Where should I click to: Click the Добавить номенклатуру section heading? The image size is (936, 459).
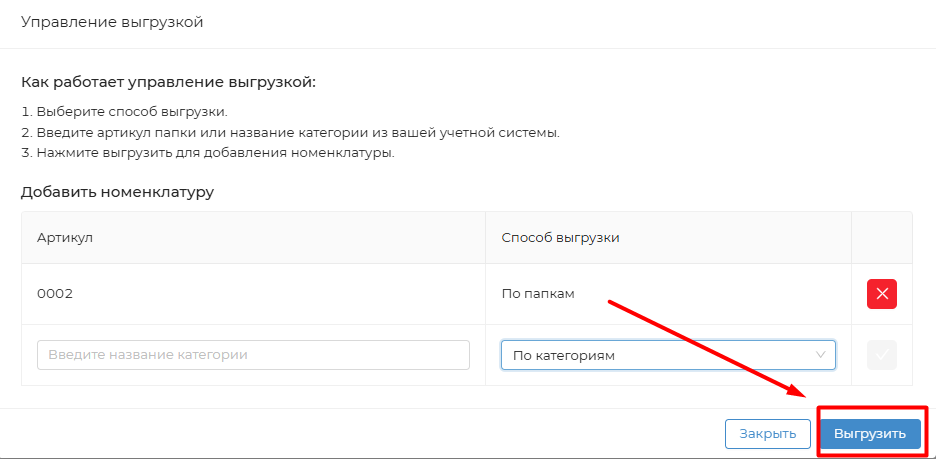point(117,191)
